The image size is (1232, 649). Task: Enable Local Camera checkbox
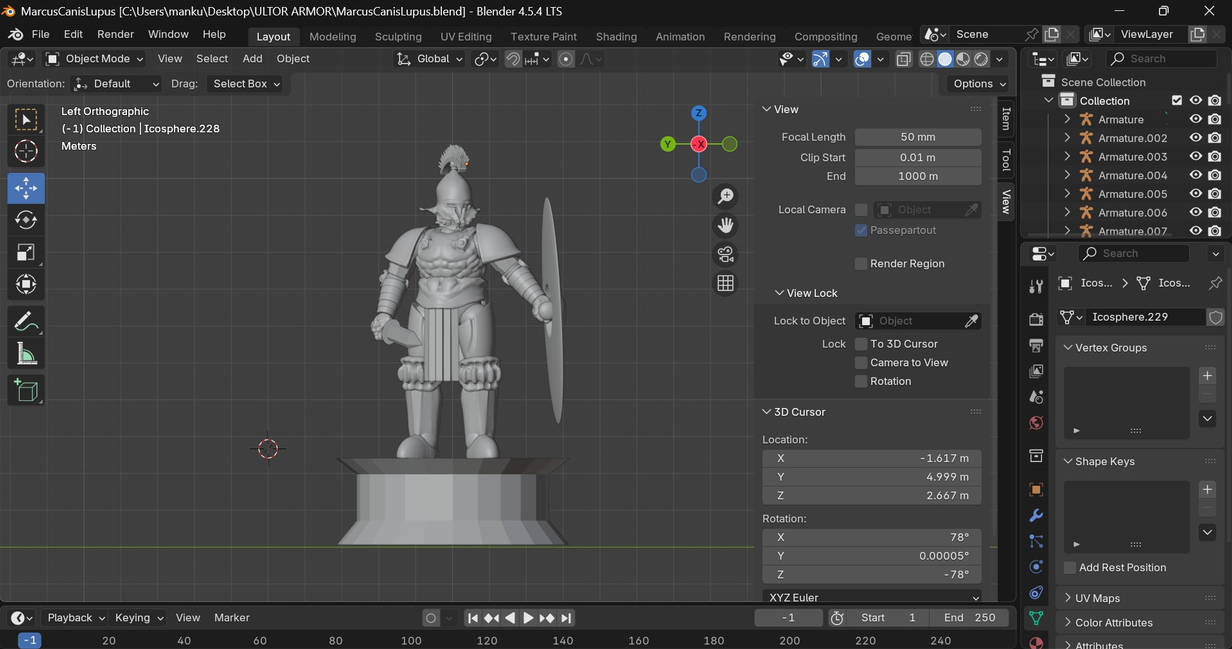[861, 210]
